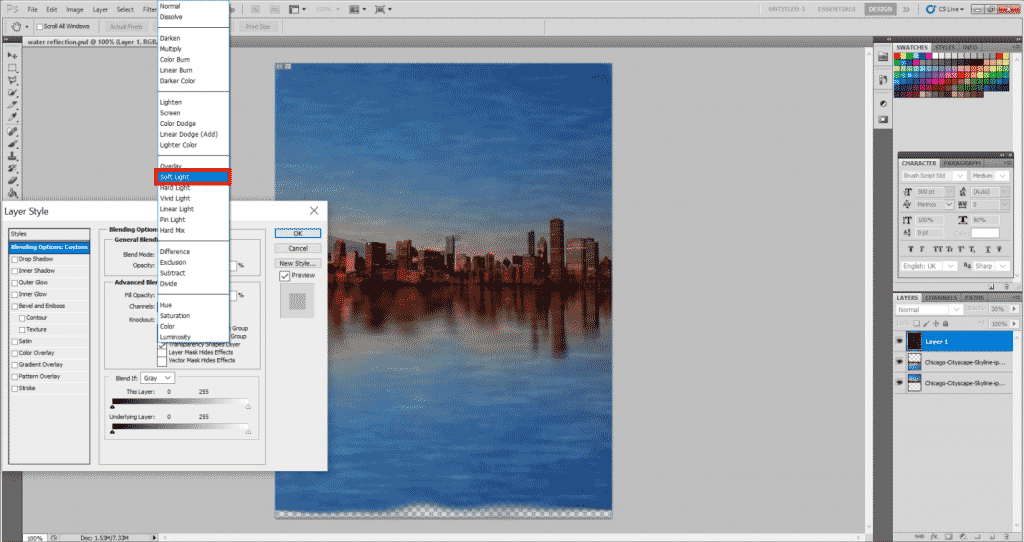Screen dimensions: 1024x542
Task: Open font style Medium dropdown
Action: pos(990,176)
